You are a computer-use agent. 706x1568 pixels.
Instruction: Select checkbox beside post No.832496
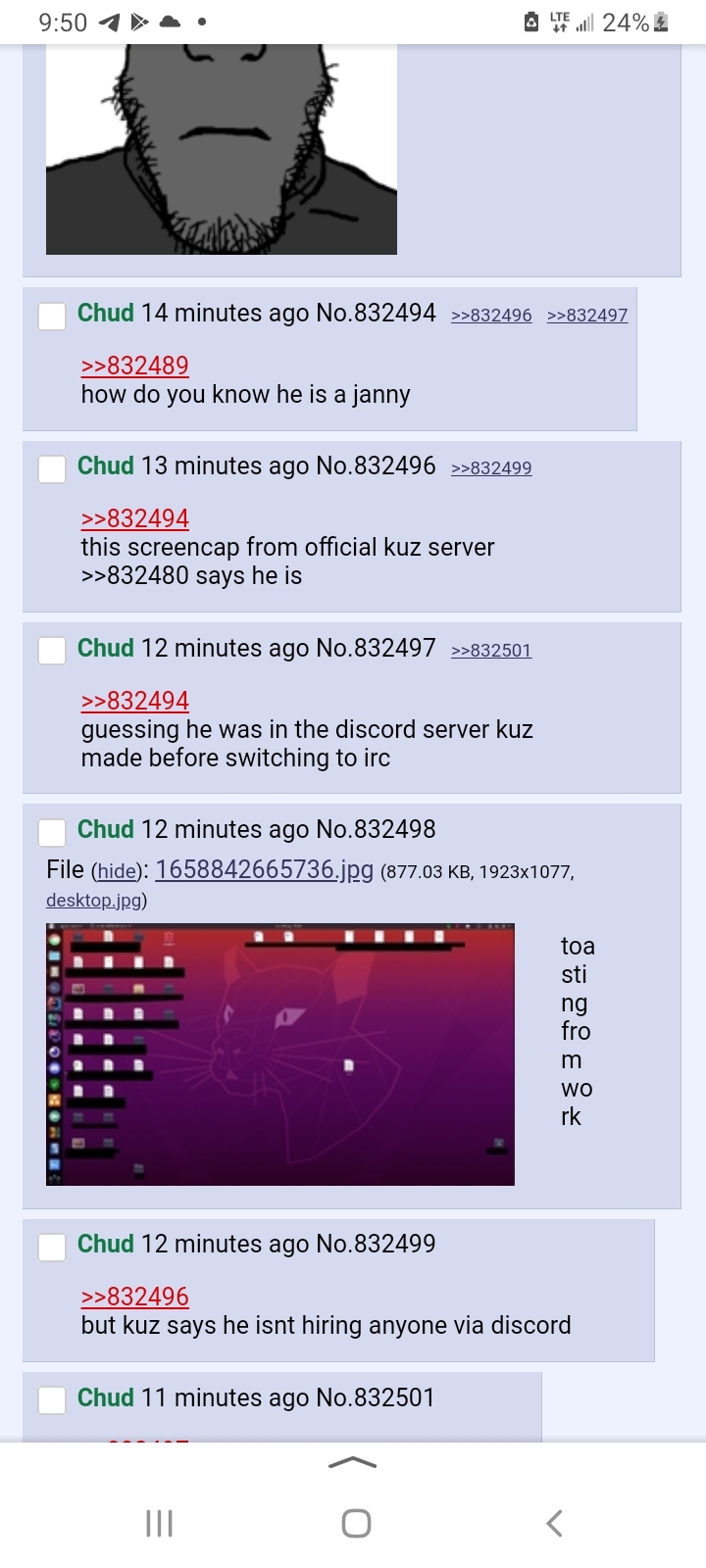(52, 468)
